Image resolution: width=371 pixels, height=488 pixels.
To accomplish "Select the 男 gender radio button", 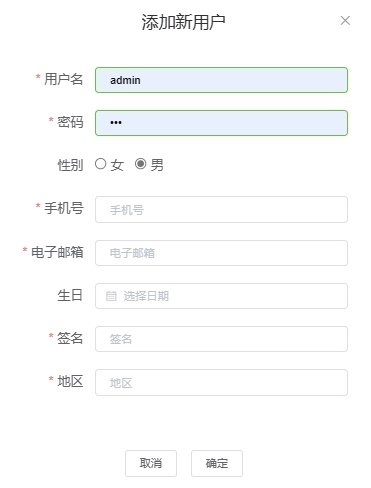I will click(x=140, y=164).
